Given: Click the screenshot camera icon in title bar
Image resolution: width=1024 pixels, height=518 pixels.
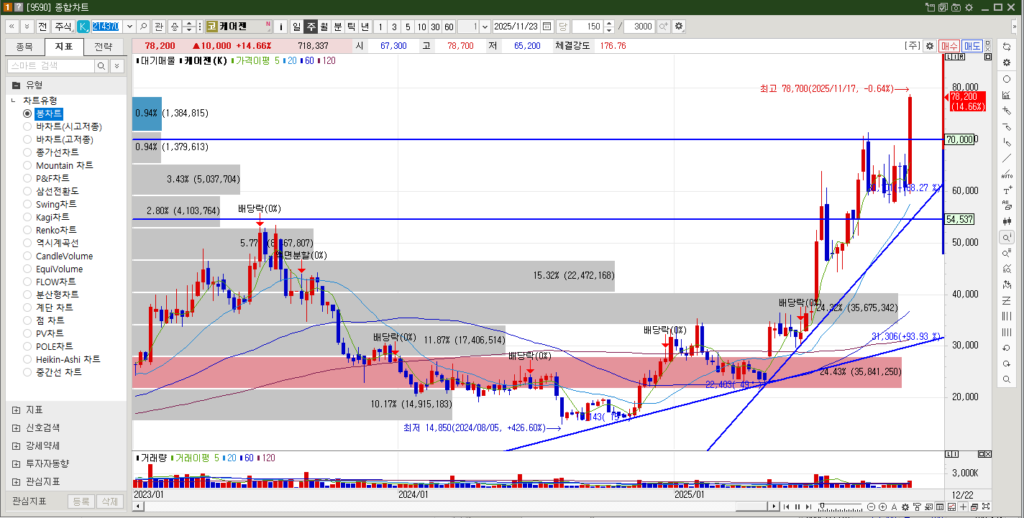Looking at the screenshot, I should 957,7.
